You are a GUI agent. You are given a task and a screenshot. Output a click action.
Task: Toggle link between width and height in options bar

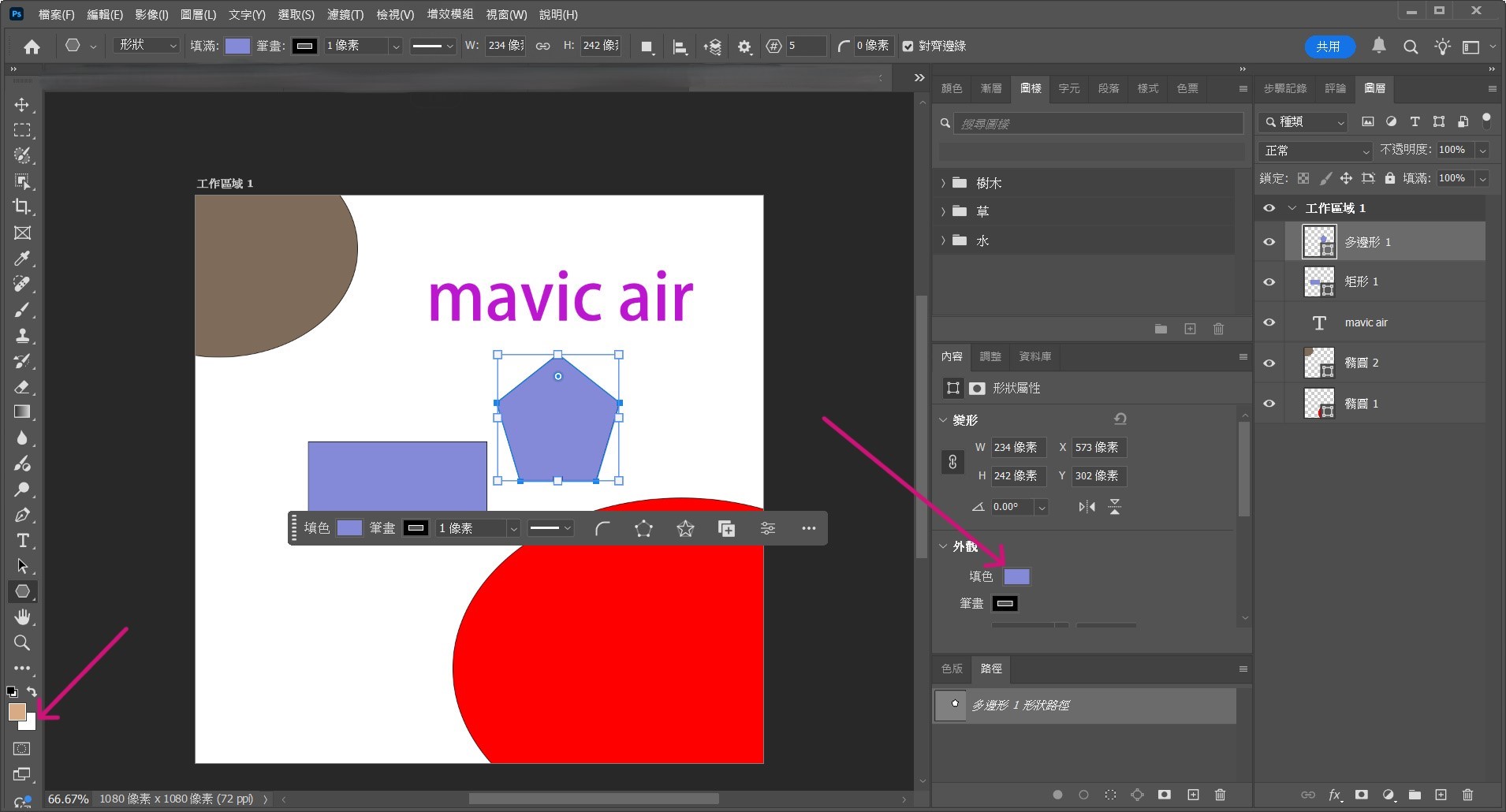coord(542,47)
